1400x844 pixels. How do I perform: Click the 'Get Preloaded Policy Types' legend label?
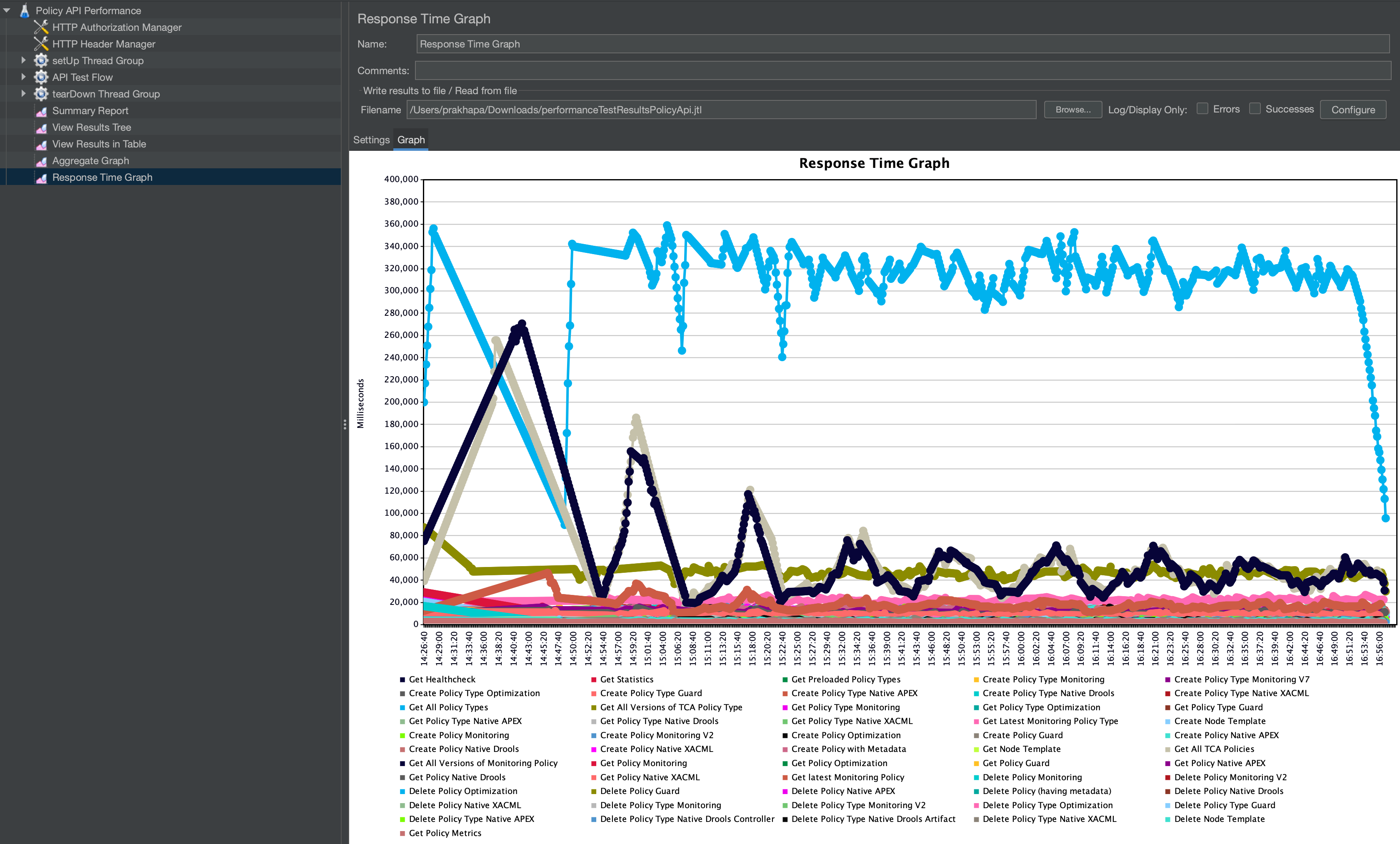click(845, 679)
